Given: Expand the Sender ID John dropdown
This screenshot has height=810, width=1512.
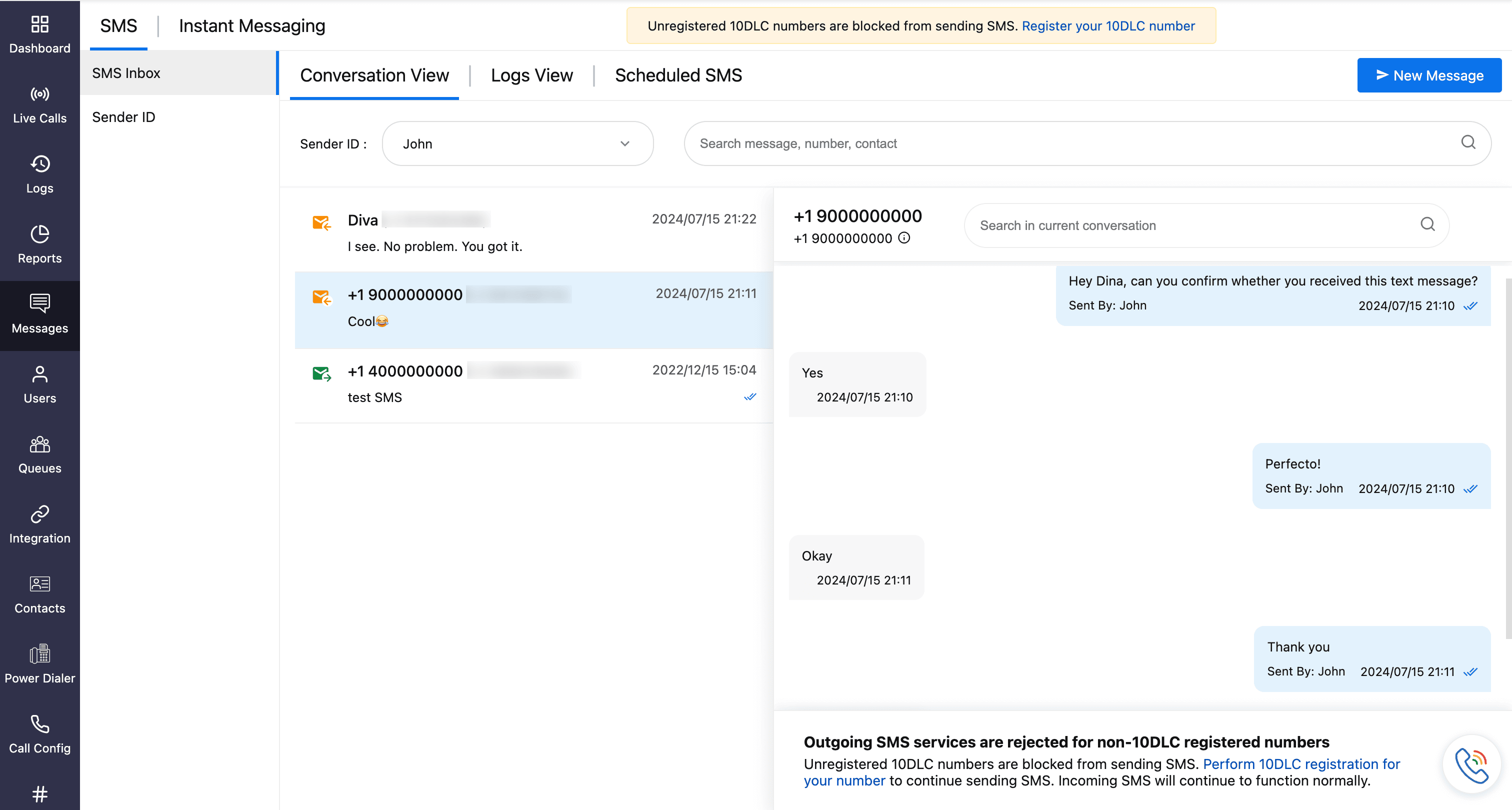Looking at the screenshot, I should [517, 144].
